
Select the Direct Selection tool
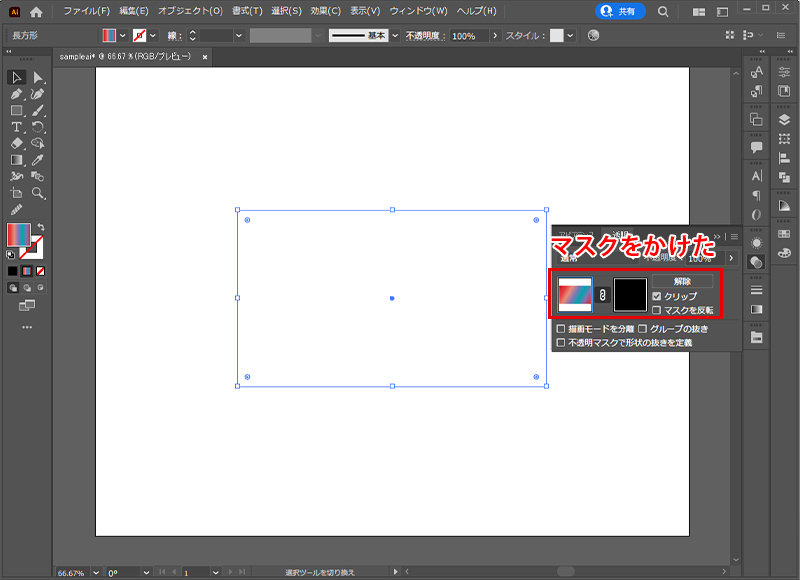[x=38, y=78]
